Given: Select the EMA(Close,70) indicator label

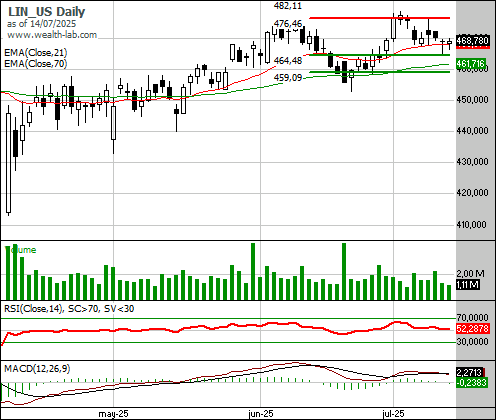Looking at the screenshot, I should pyautogui.click(x=36, y=63).
